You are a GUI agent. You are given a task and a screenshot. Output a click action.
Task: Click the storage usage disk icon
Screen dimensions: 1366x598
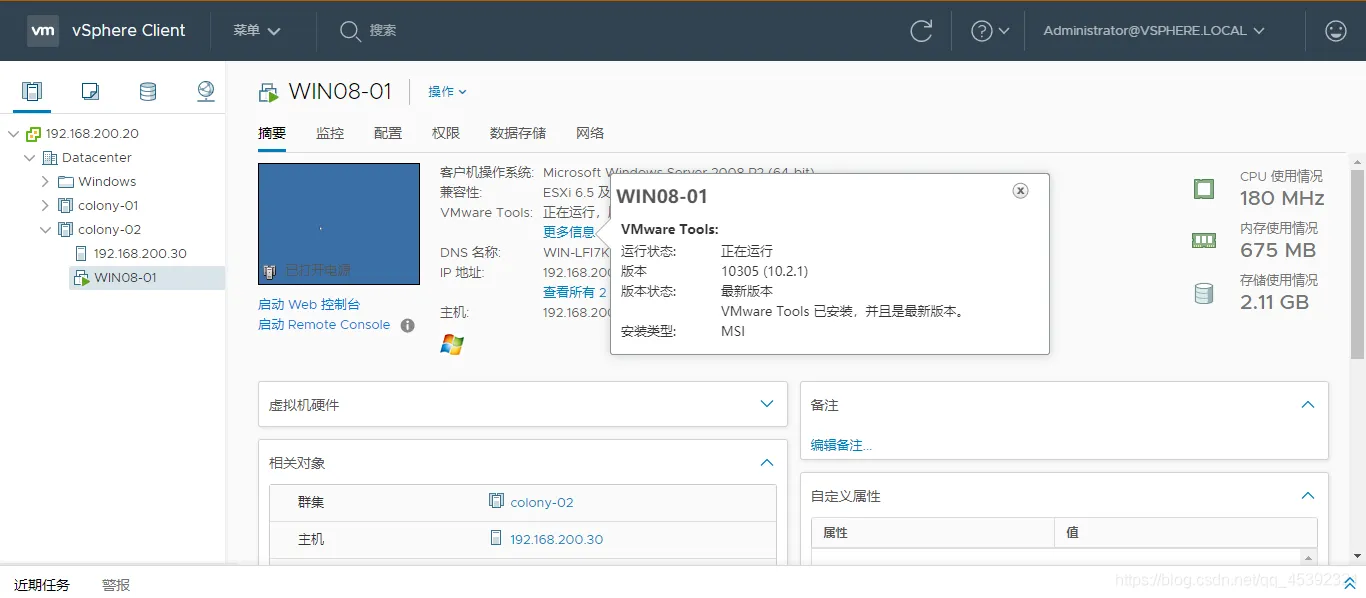pos(1204,293)
